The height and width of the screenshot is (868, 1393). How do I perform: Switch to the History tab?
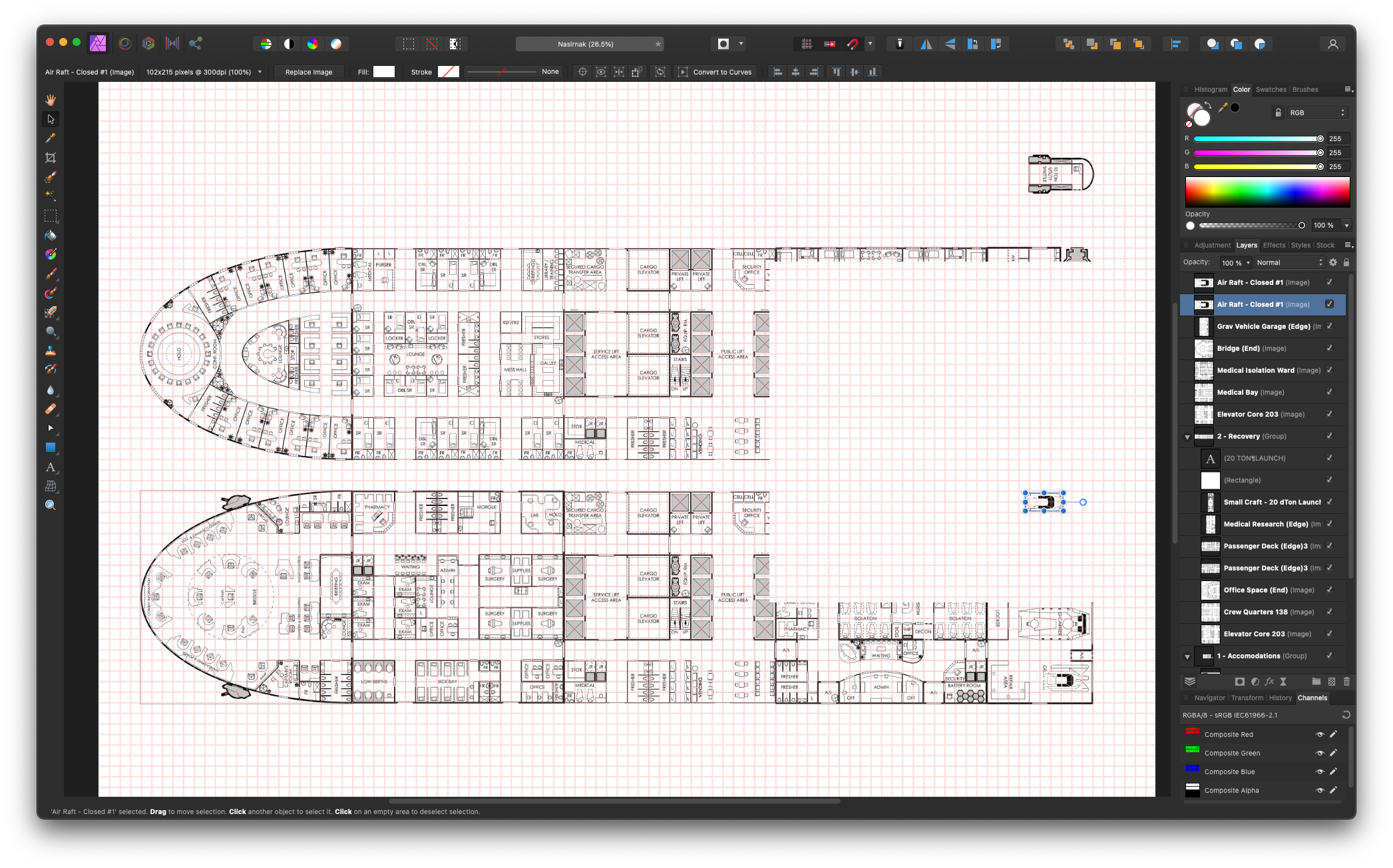click(1280, 698)
